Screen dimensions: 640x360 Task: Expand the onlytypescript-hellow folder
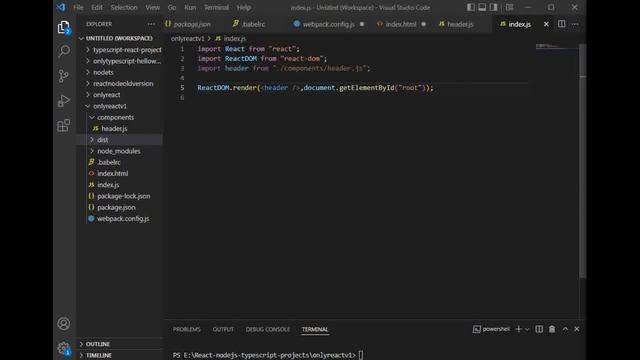(119, 61)
